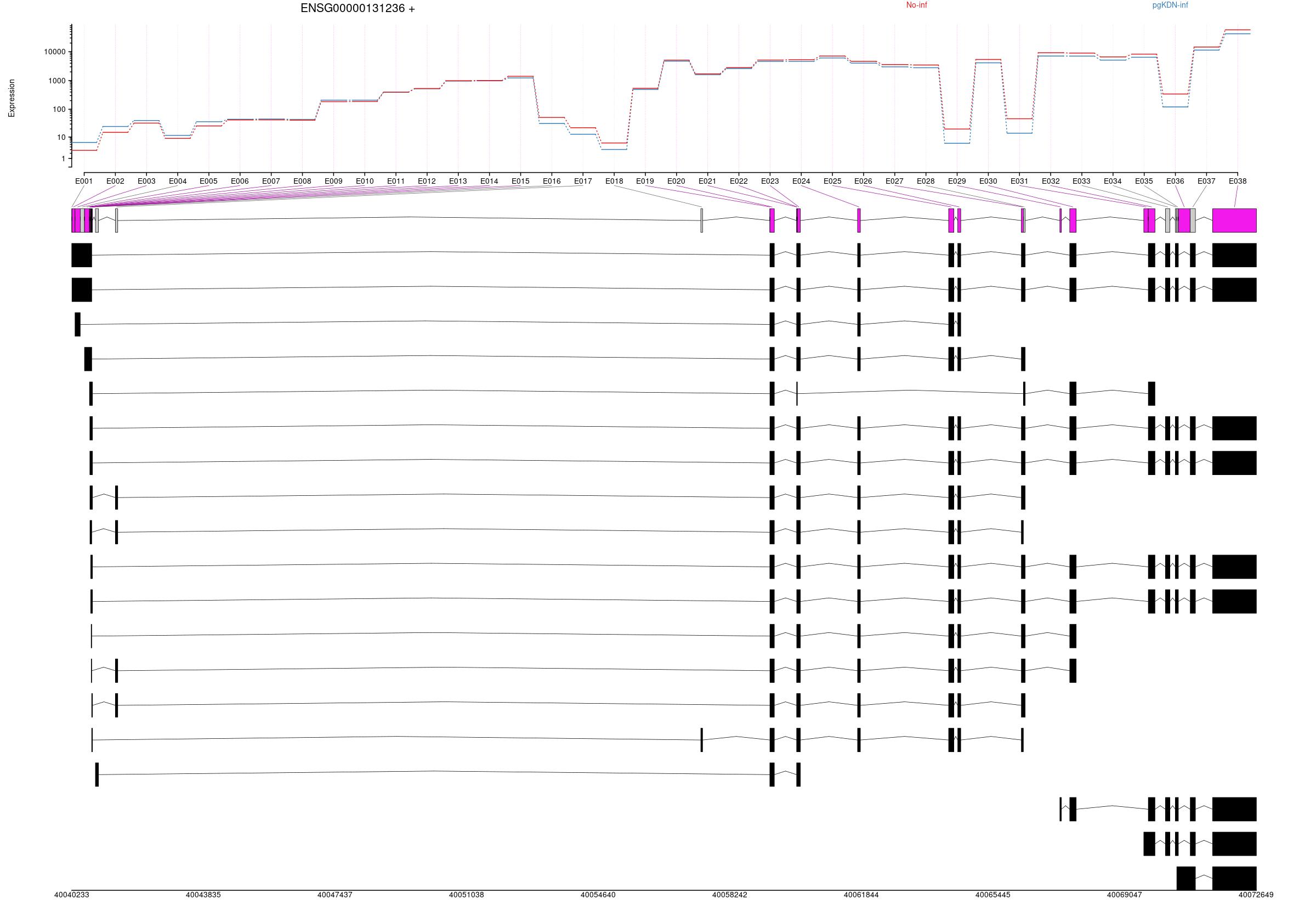The image size is (1316, 905).
Task: Select exon label E035
Action: [x=1144, y=182]
